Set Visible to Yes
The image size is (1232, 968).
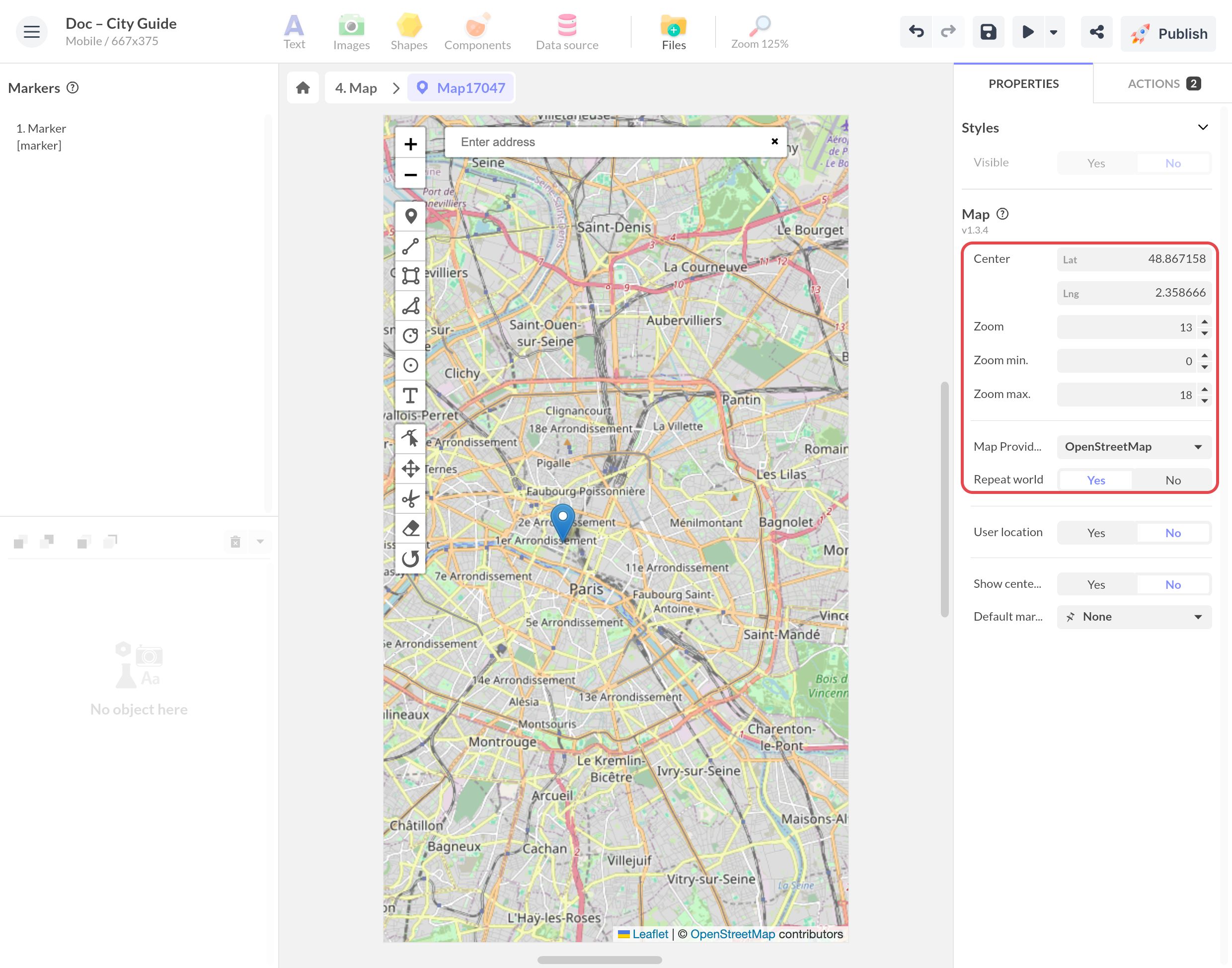(x=1096, y=163)
